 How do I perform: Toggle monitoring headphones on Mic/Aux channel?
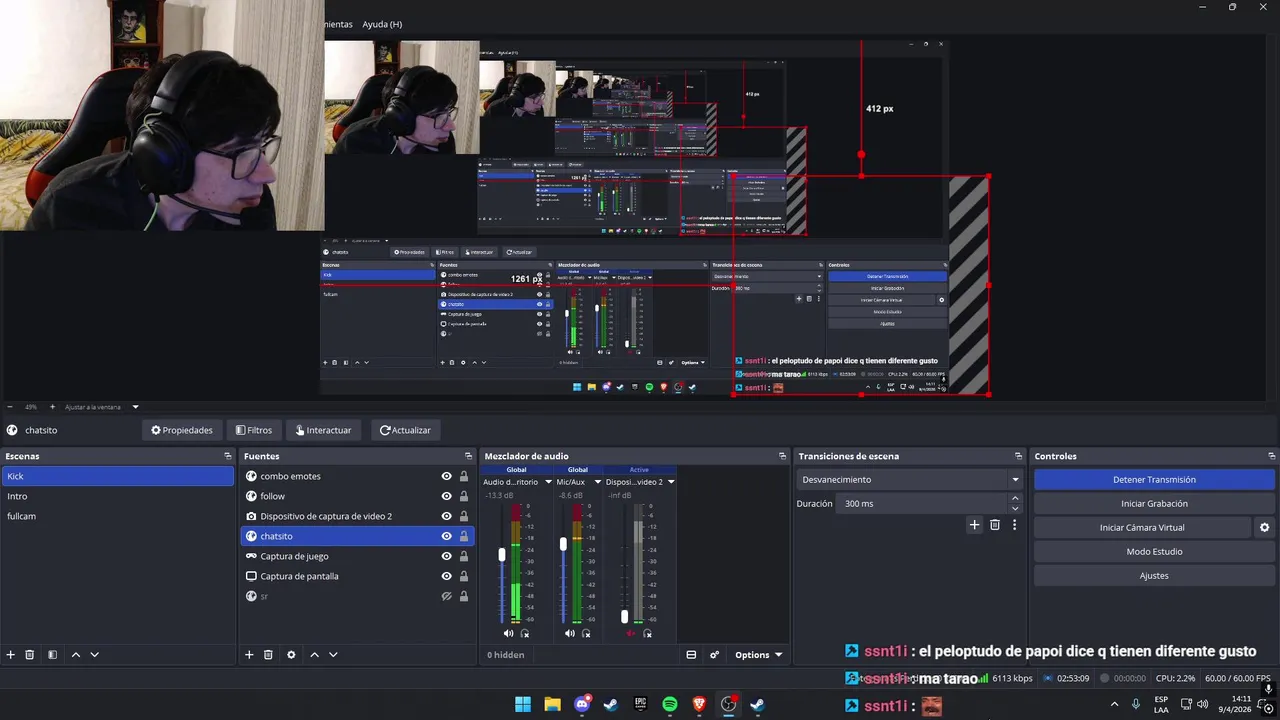point(586,633)
